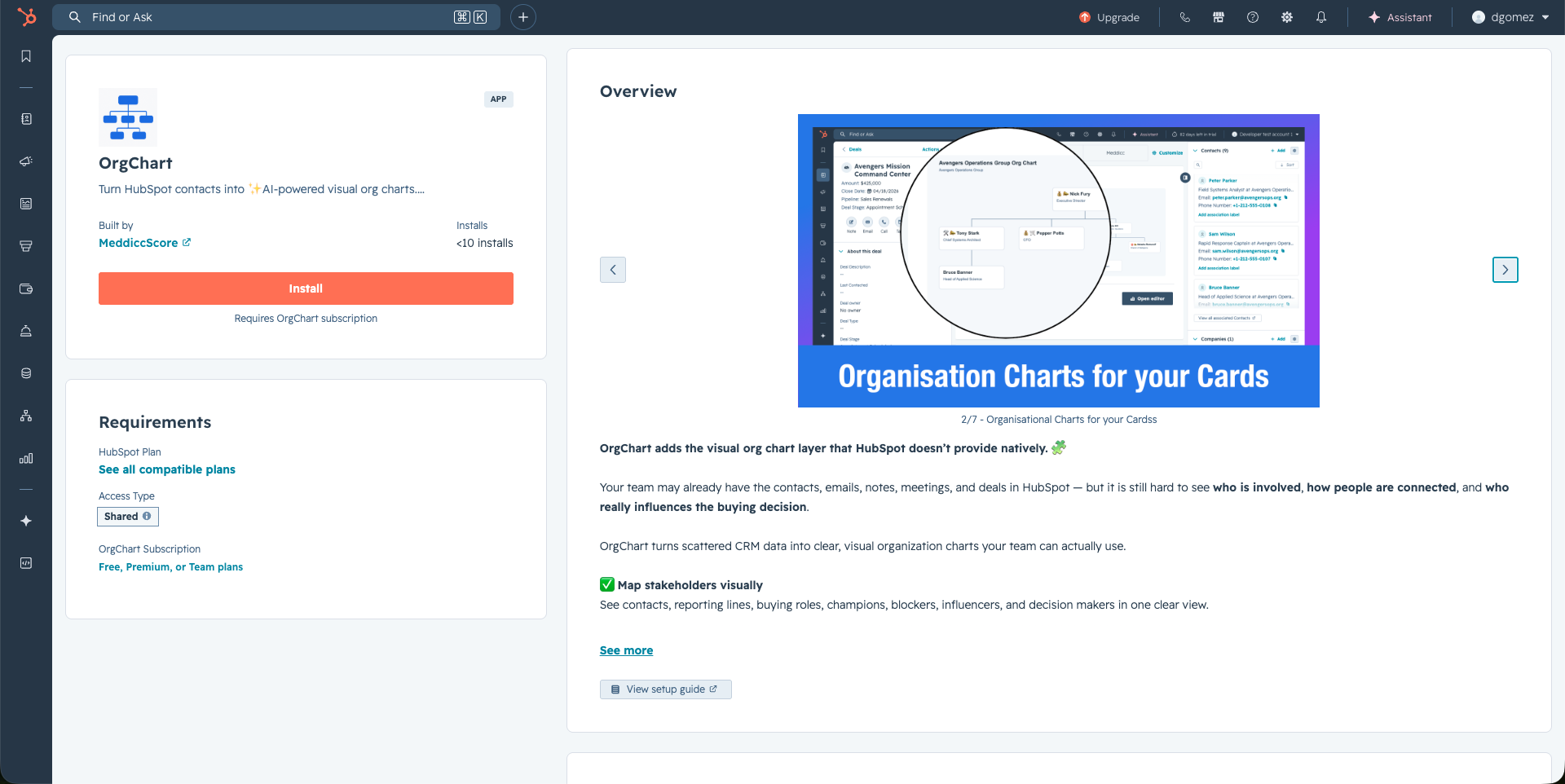Click the Shared access type tag
This screenshot has width=1565, height=784.
(128, 517)
